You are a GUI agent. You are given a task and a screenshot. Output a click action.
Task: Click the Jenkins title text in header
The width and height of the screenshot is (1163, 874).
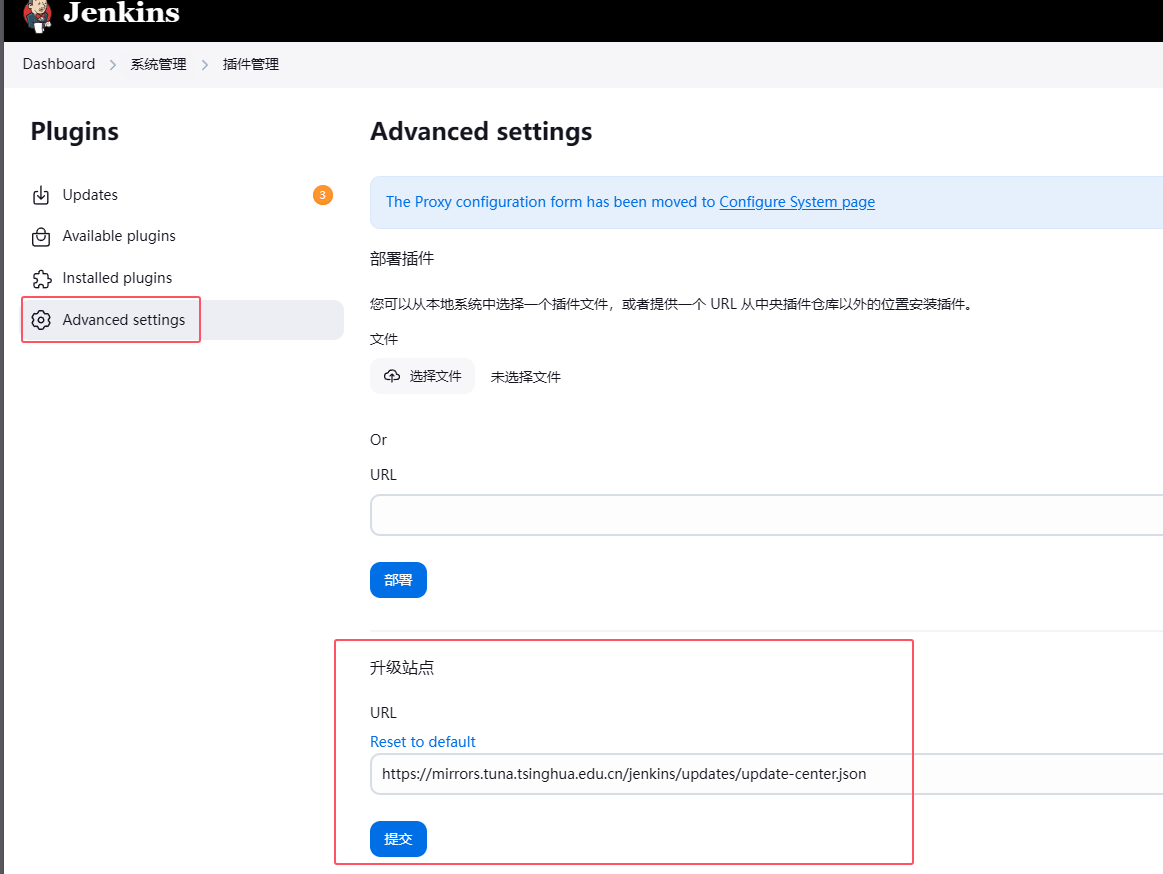coord(122,13)
